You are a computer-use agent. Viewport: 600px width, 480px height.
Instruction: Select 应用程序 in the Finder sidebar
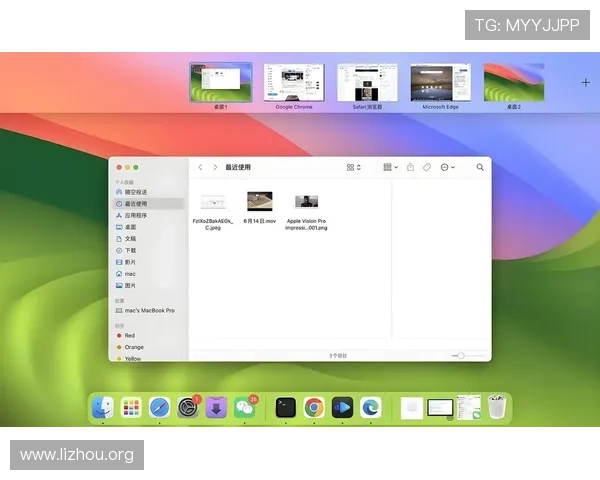tap(136, 215)
